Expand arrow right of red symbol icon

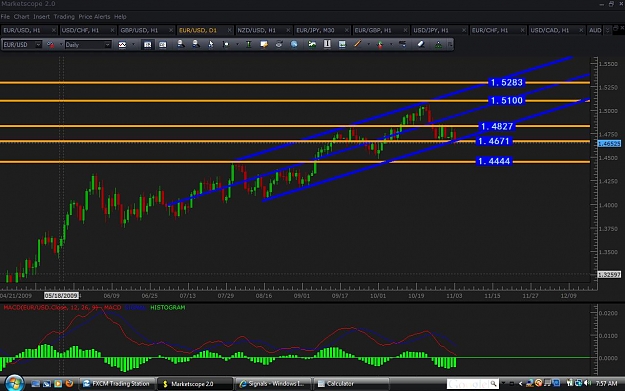[x=61, y=45]
